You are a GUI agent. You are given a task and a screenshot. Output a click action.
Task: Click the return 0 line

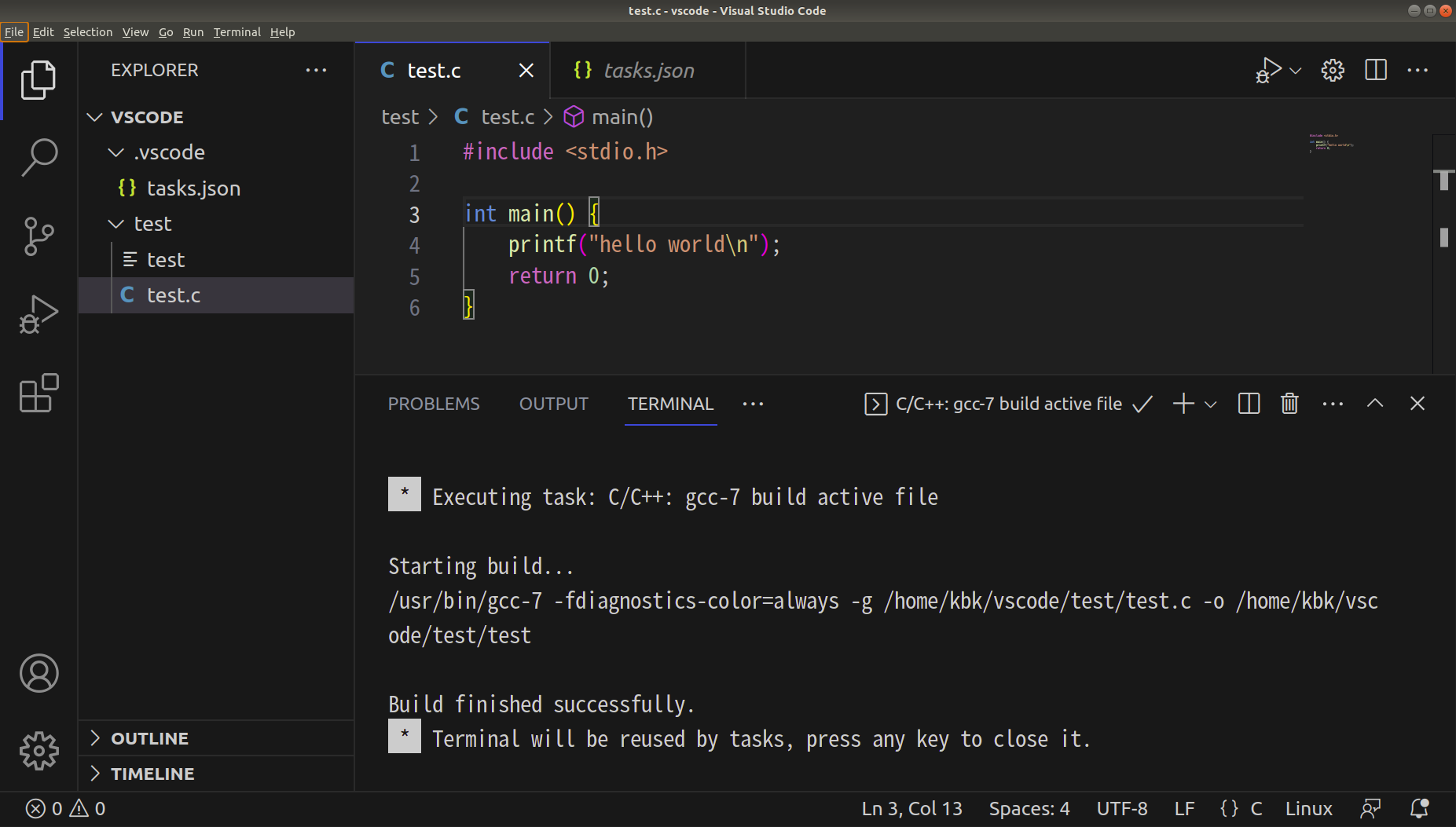[558, 276]
